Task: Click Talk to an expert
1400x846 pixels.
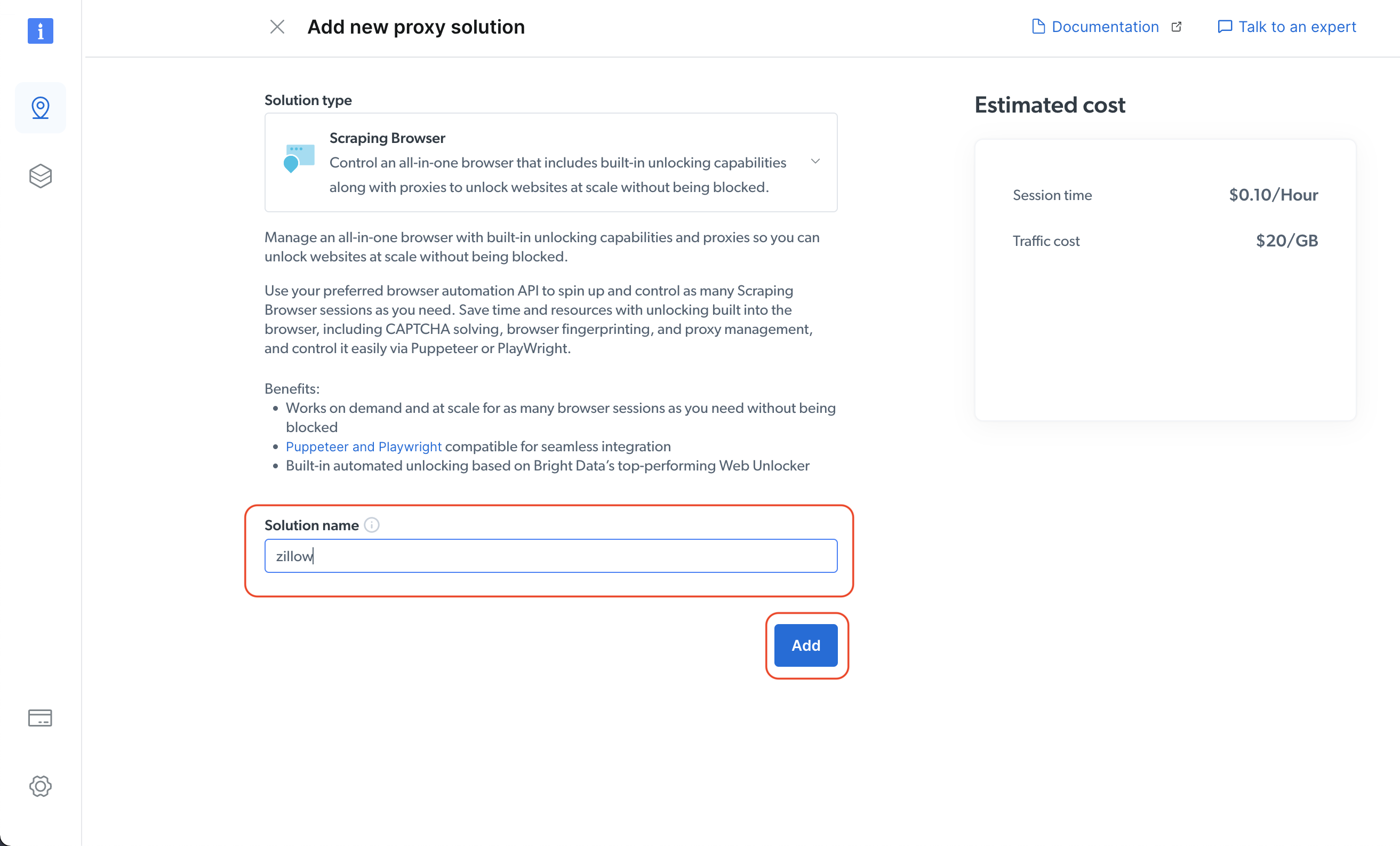Action: 1297,26
